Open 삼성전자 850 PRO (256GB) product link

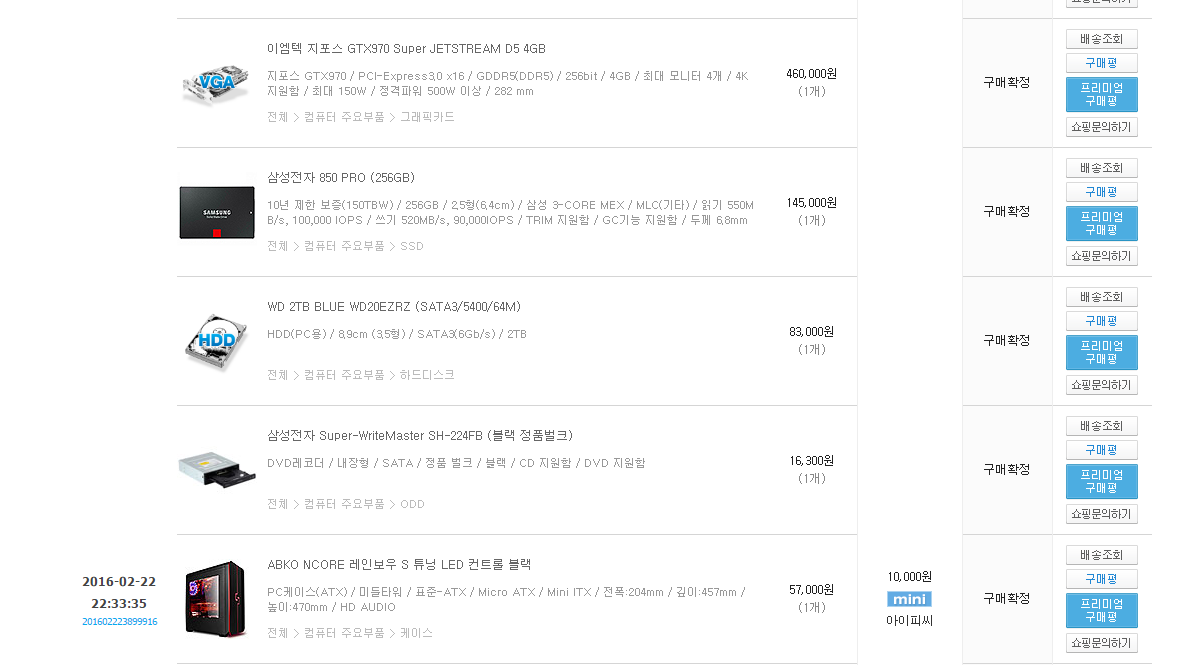[340, 178]
